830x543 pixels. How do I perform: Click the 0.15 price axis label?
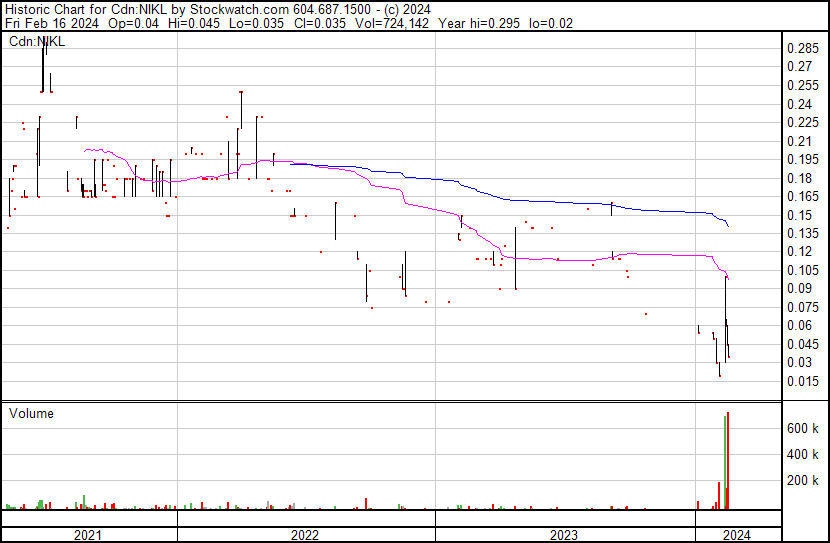799,216
